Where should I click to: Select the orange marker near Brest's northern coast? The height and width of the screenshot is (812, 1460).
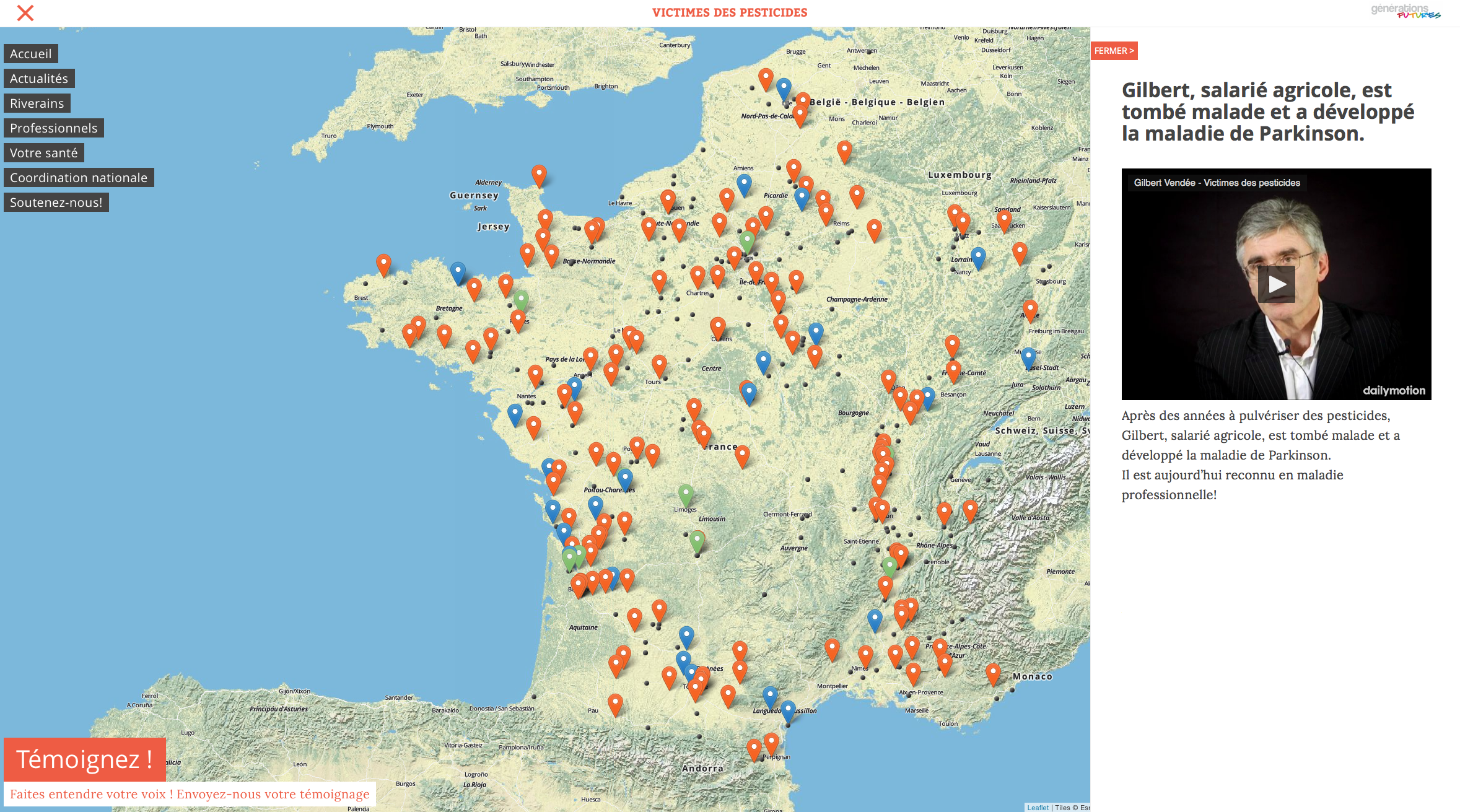pyautogui.click(x=383, y=265)
